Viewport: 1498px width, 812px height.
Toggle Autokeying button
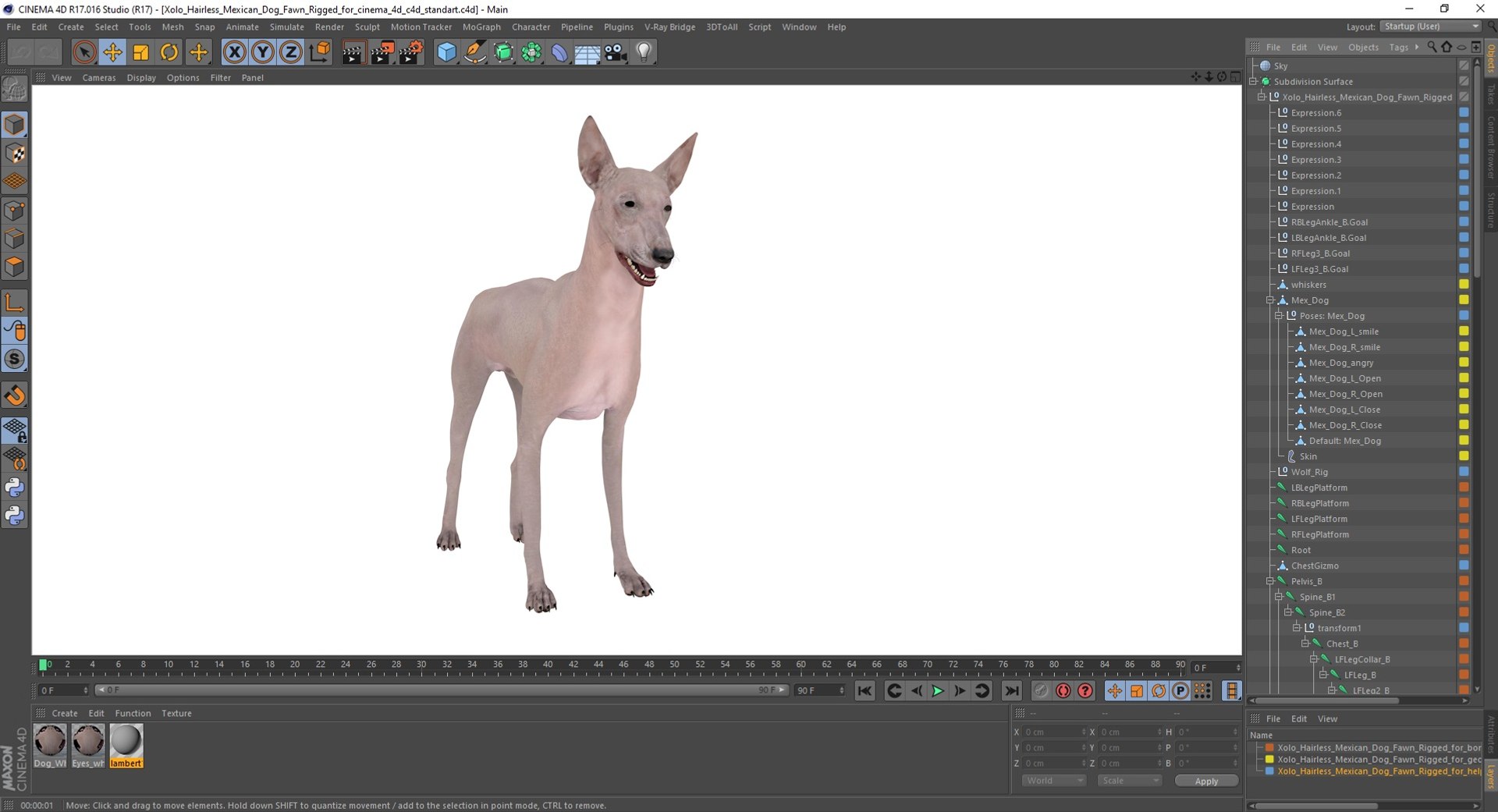point(1063,690)
